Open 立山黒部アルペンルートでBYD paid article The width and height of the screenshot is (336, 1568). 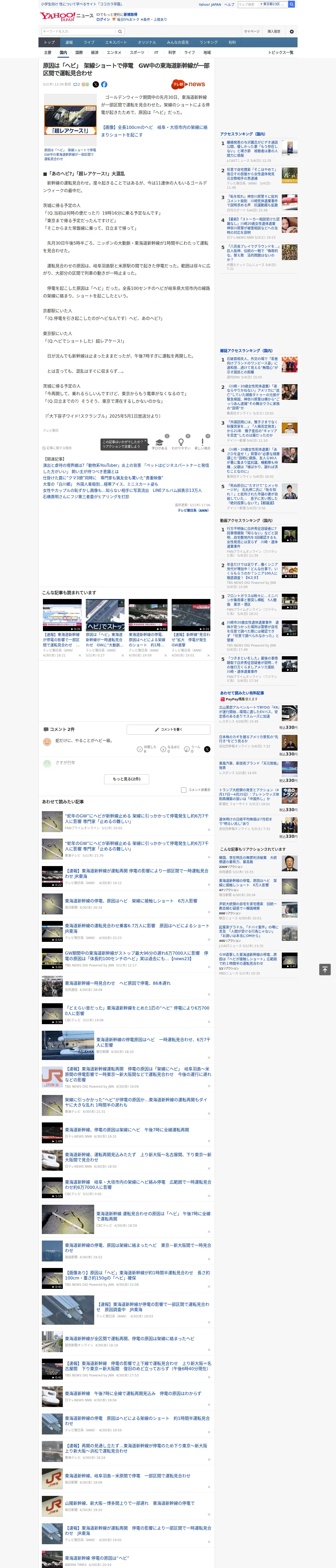tap(249, 712)
